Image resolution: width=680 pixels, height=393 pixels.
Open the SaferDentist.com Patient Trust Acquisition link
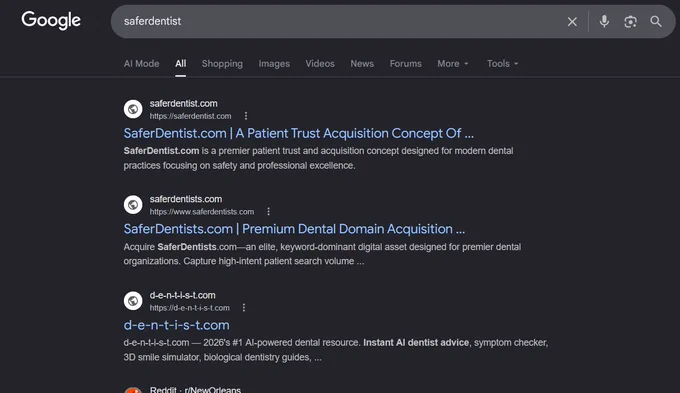click(x=298, y=133)
